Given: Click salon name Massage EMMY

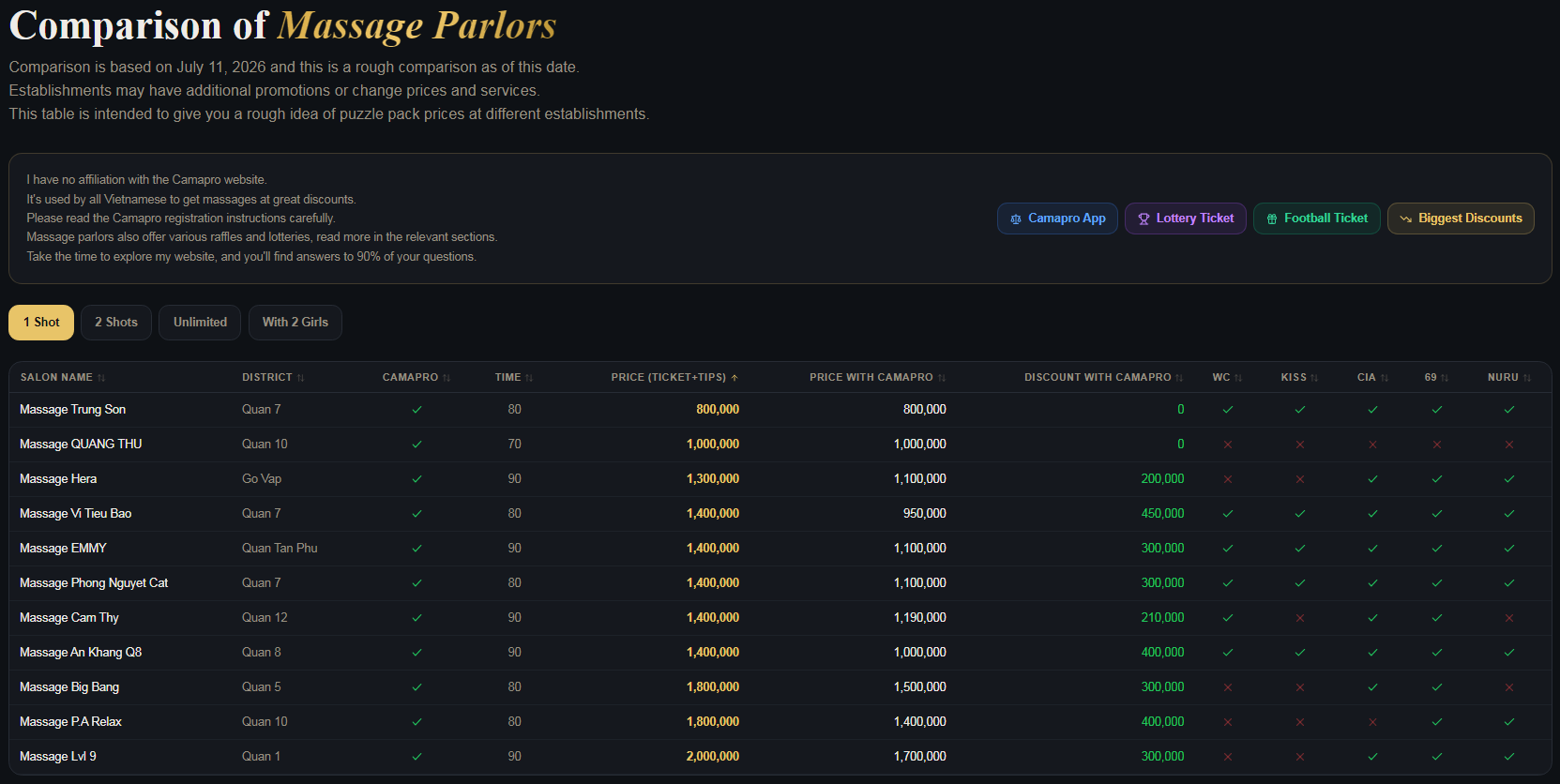Looking at the screenshot, I should pos(63,549).
